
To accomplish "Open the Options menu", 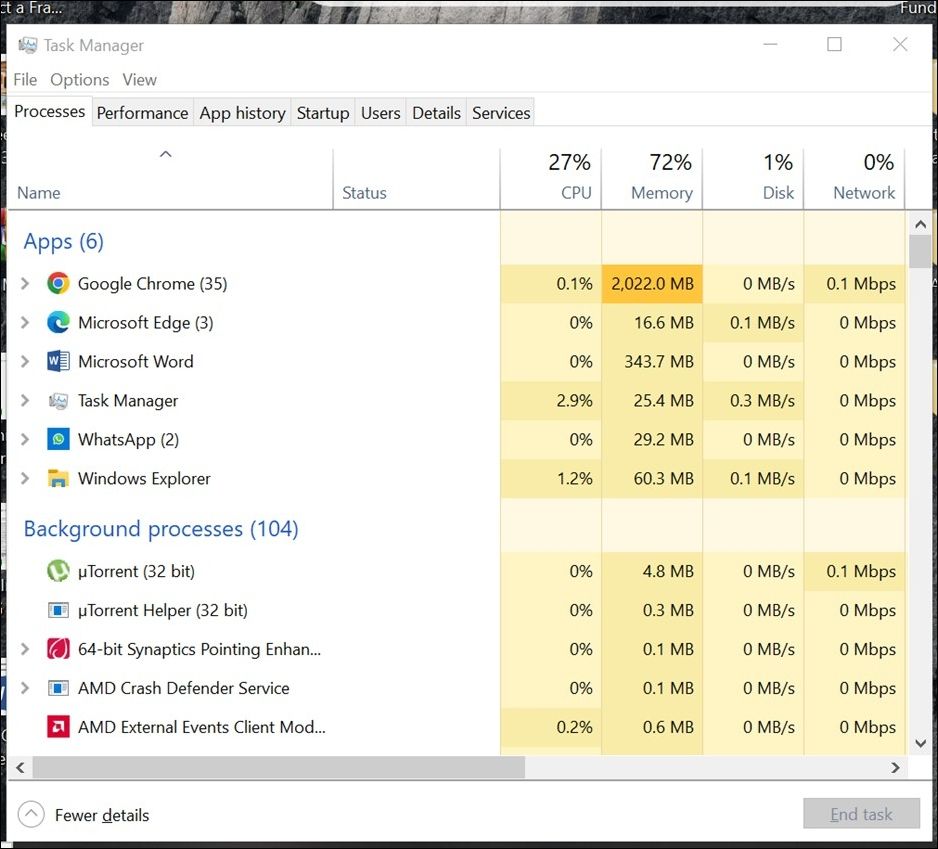I will click(80, 80).
